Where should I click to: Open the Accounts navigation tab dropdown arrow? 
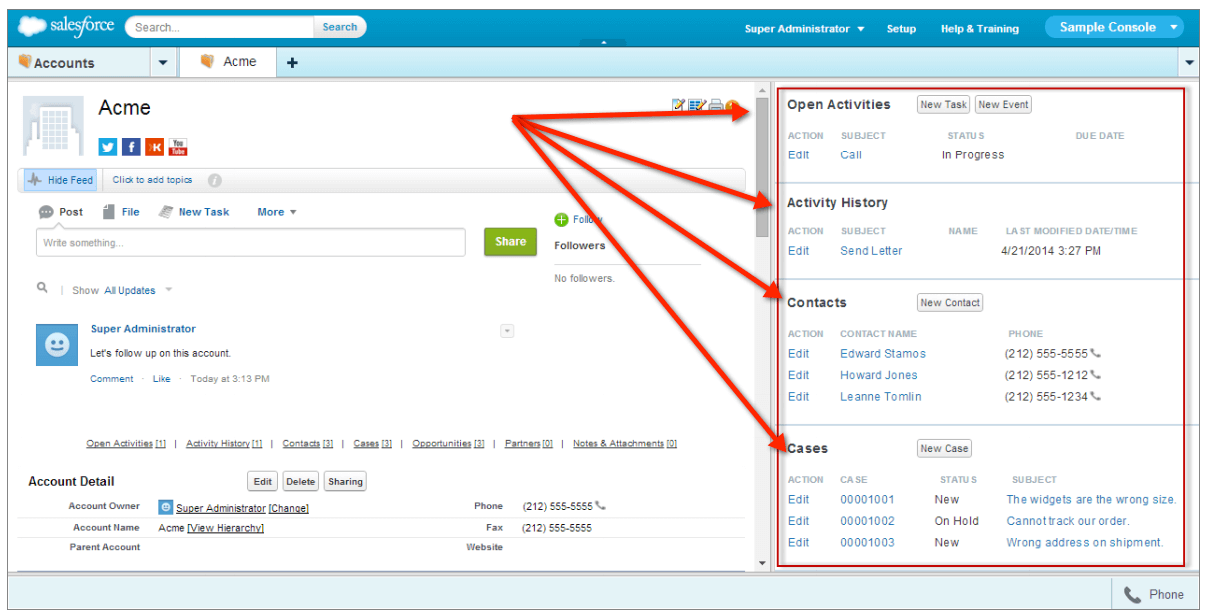[x=163, y=62]
